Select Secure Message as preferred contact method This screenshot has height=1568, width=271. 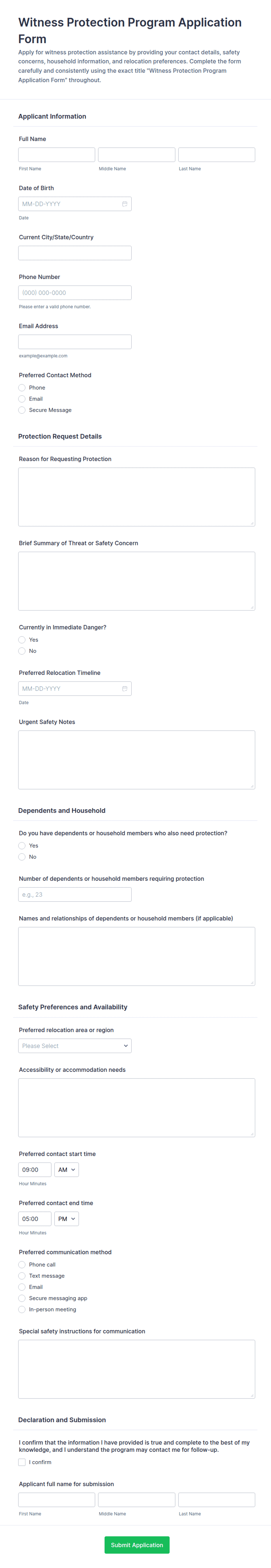[x=22, y=410]
